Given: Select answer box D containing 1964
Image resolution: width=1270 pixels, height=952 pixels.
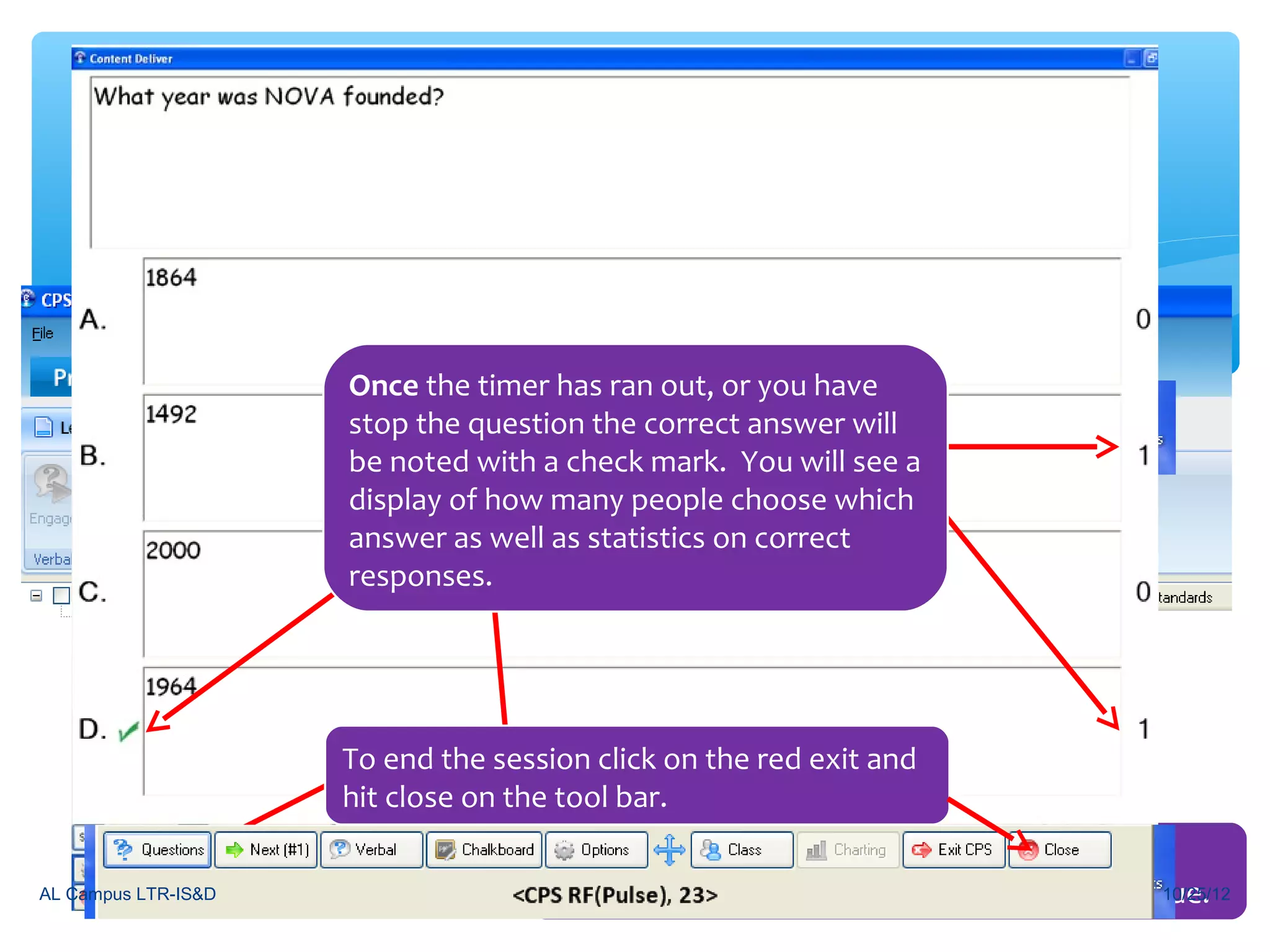Looking at the screenshot, I should tap(632, 731).
